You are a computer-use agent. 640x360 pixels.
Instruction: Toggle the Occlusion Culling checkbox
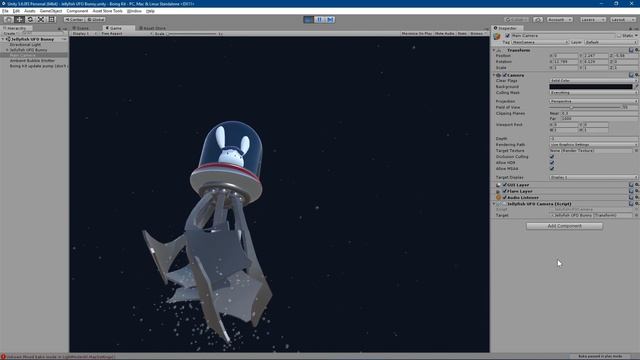pos(552,157)
